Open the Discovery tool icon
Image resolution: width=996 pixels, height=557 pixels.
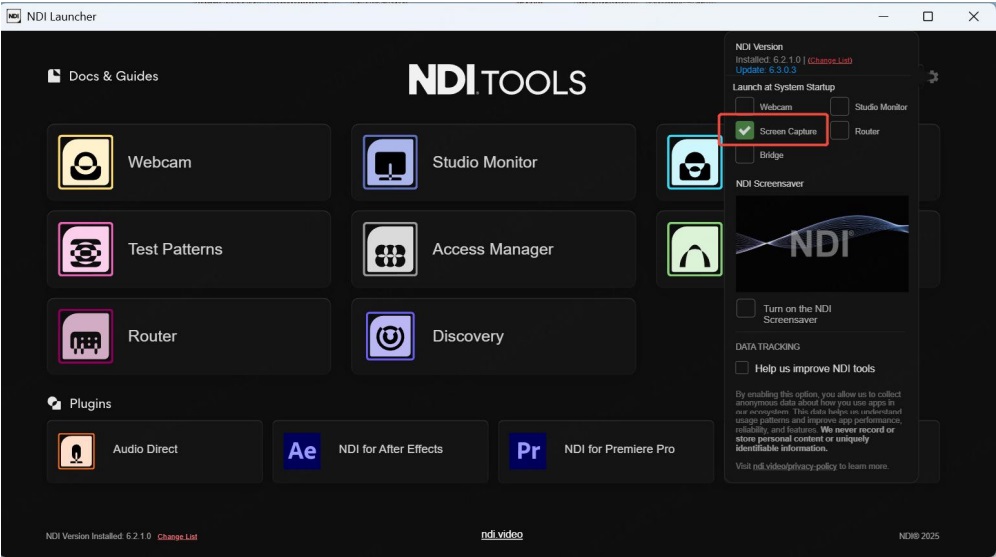tap(390, 336)
